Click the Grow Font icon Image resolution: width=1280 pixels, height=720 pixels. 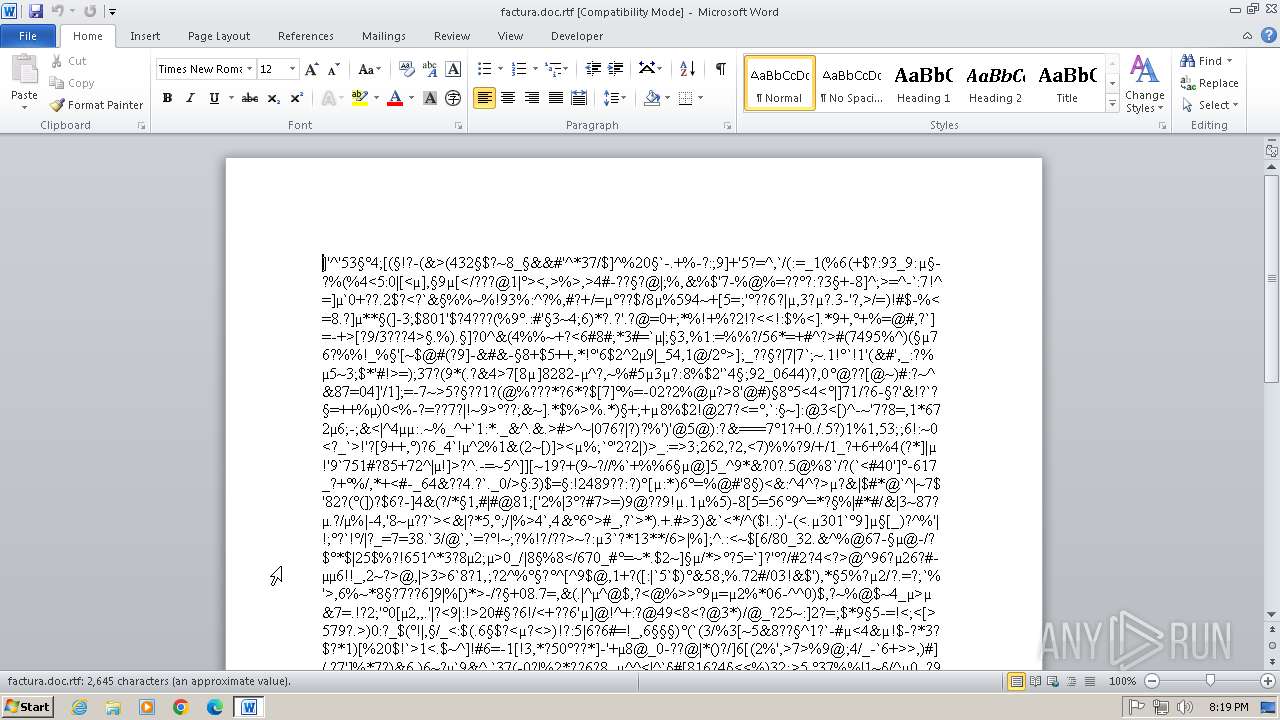click(312, 69)
